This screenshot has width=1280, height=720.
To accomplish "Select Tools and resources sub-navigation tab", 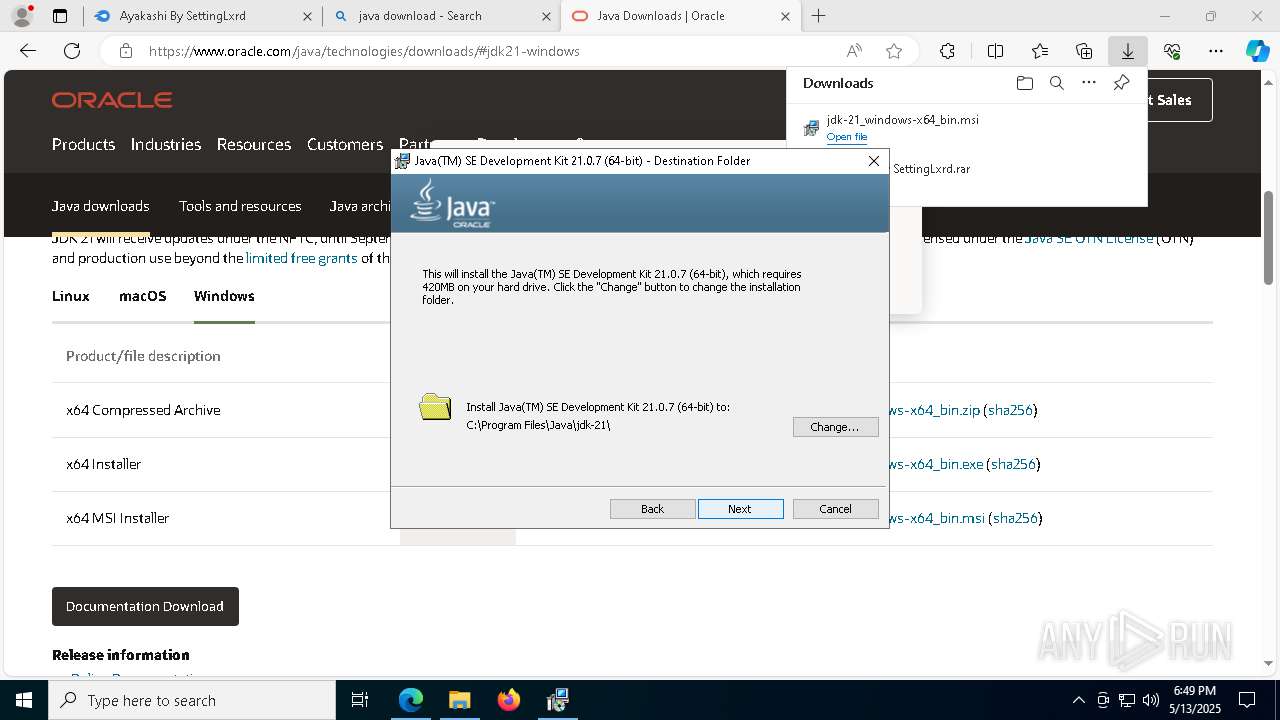I will (240, 206).
